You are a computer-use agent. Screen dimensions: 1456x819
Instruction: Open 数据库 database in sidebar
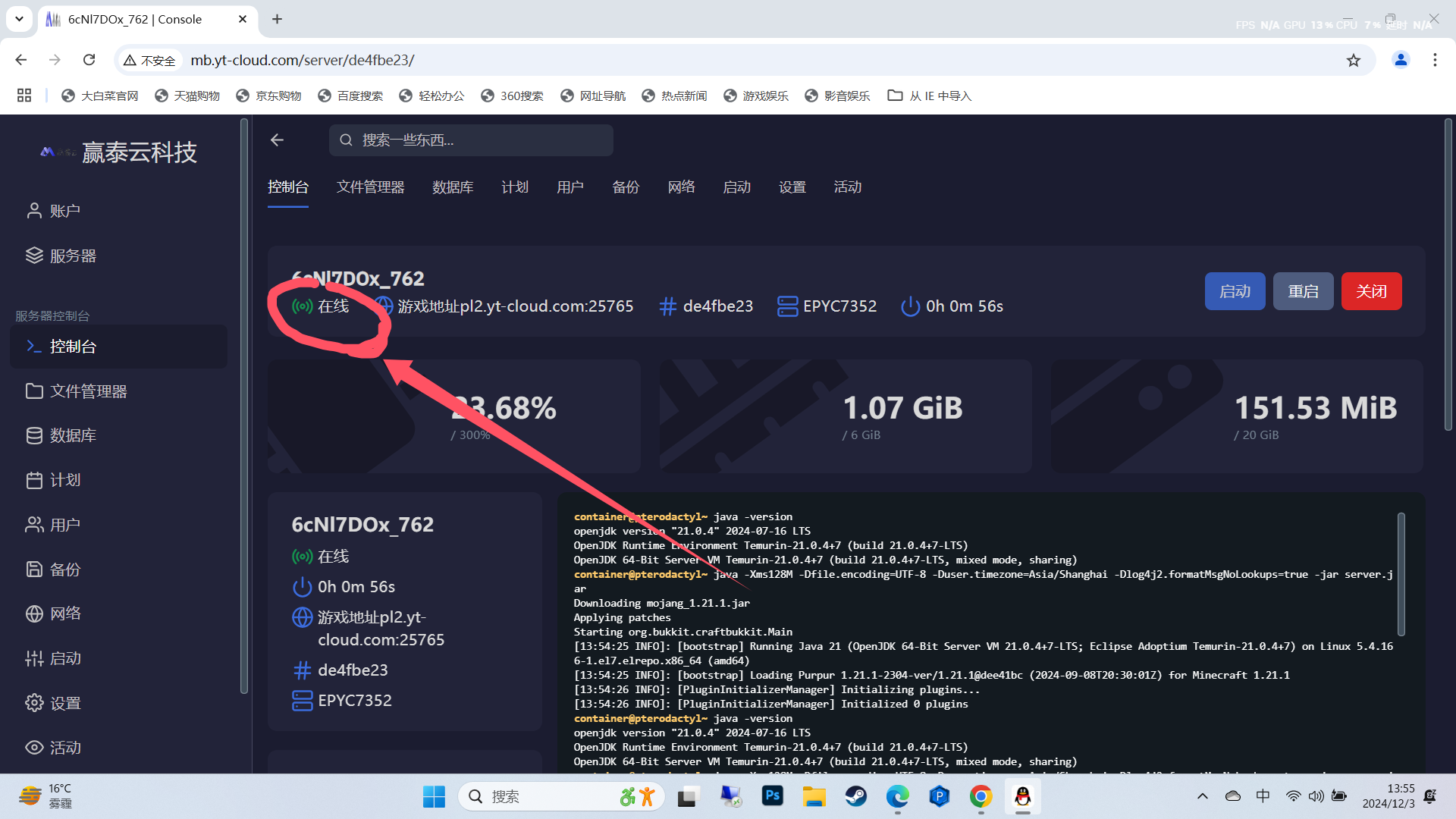pos(61,435)
